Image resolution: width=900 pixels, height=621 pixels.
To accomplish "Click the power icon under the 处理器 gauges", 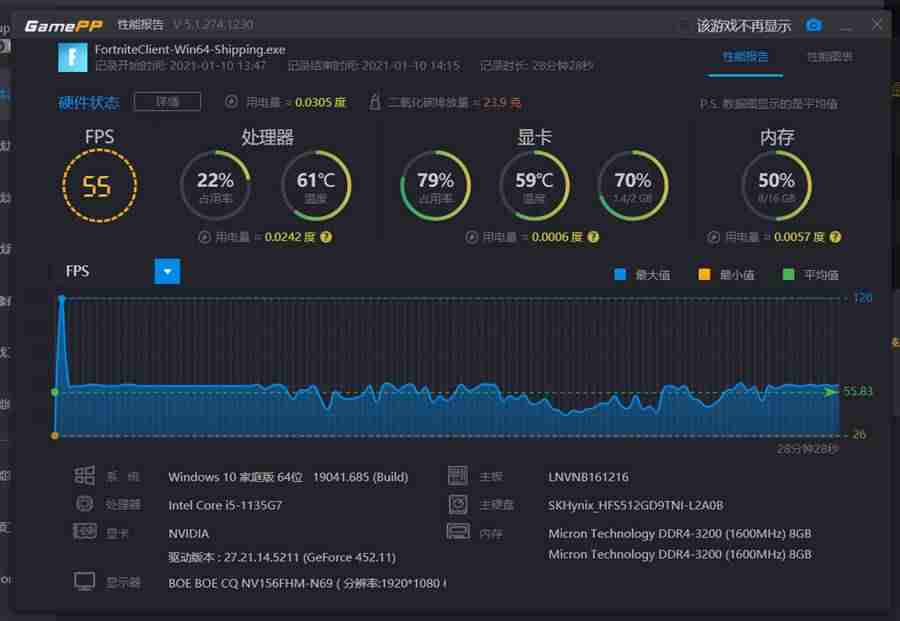I will [204, 237].
